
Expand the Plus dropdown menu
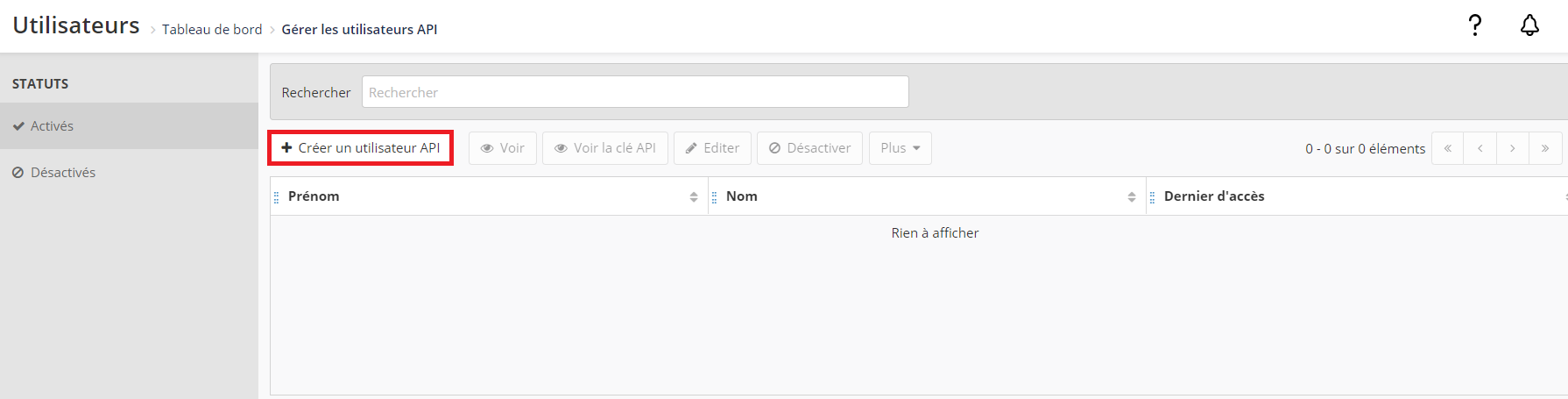900,148
